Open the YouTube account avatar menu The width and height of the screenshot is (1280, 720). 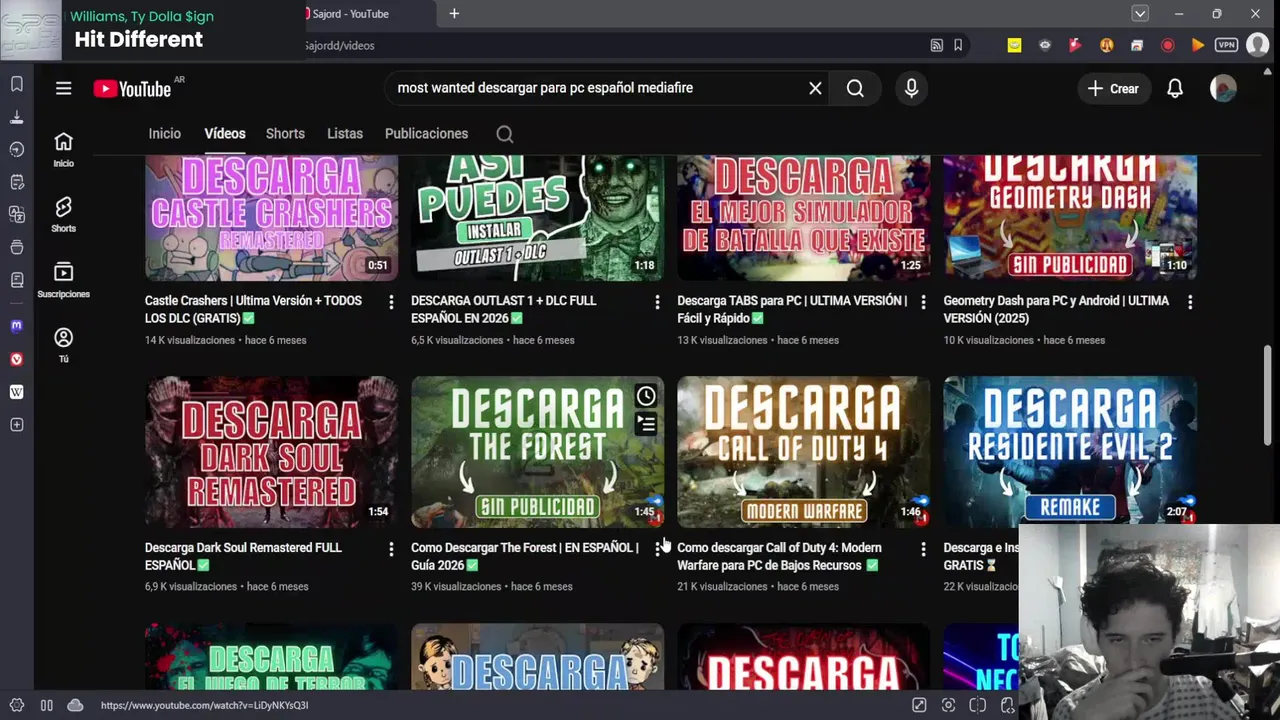(x=1223, y=88)
